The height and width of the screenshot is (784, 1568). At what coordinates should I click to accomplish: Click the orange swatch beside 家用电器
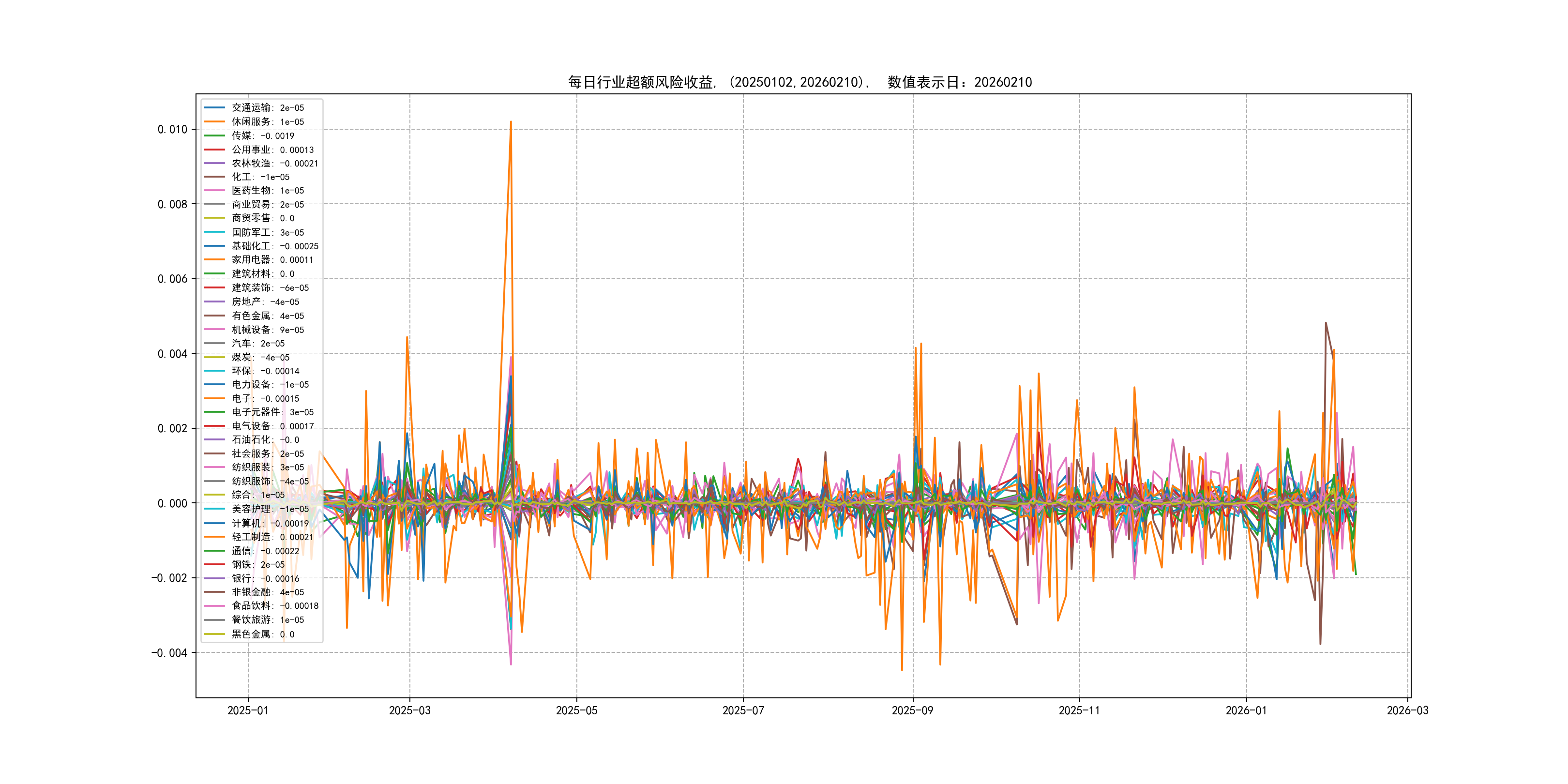(x=214, y=260)
